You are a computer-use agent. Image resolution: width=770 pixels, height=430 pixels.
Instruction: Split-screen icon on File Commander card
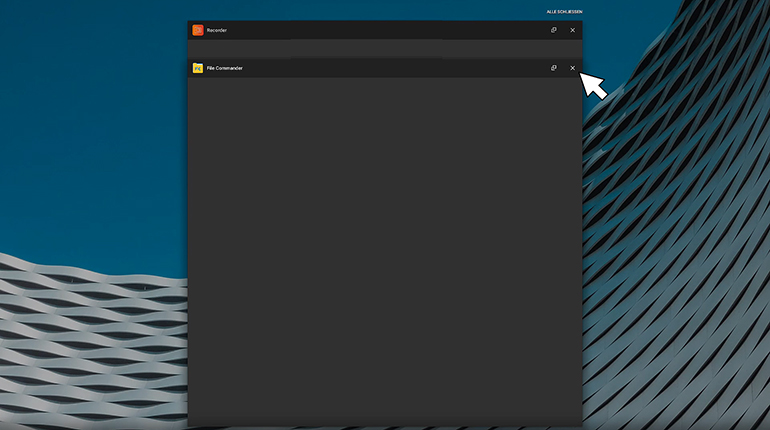coord(553,68)
